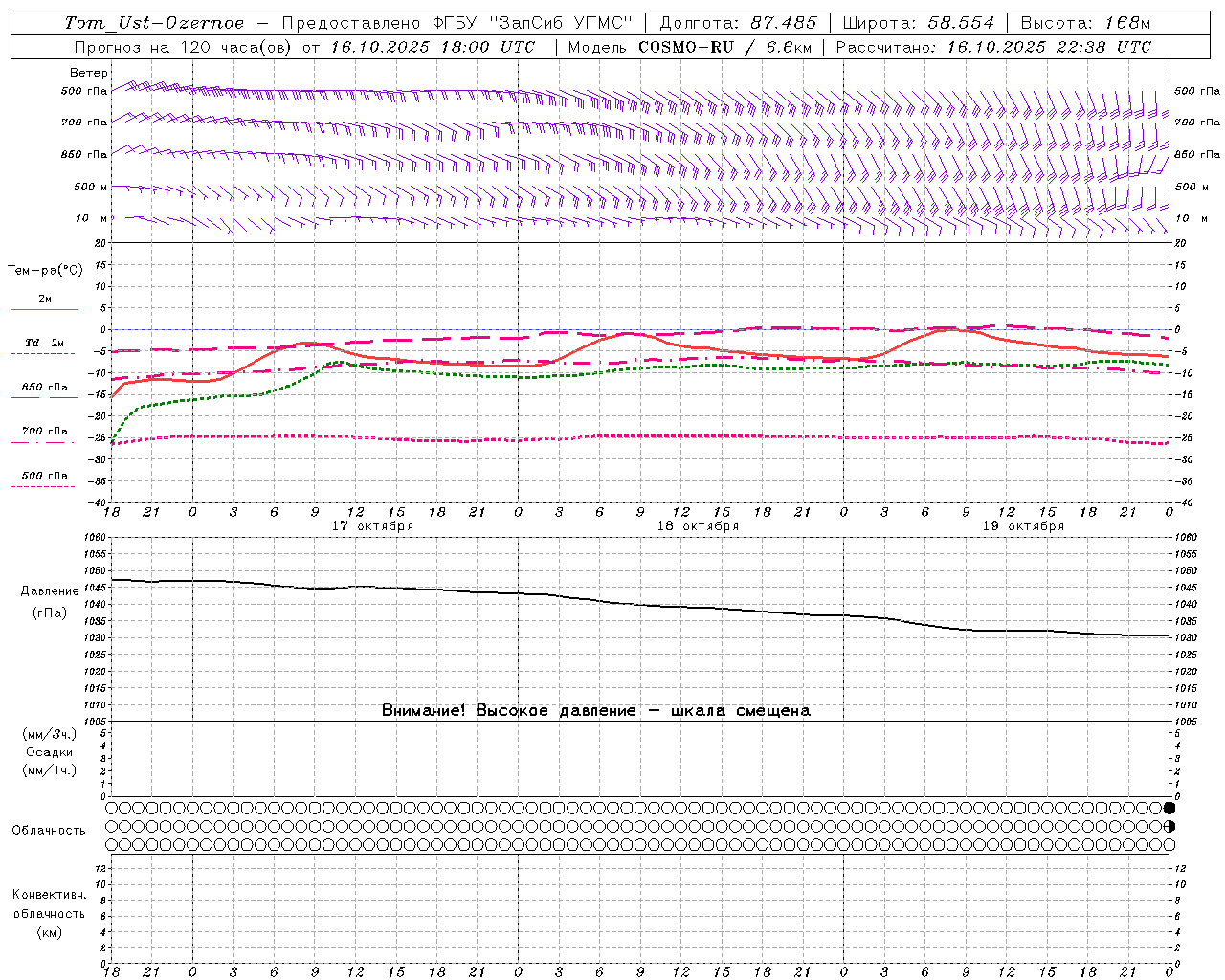Click the Модель COSMO-RU / 6.6км label
1225x980 pixels.
(x=689, y=47)
